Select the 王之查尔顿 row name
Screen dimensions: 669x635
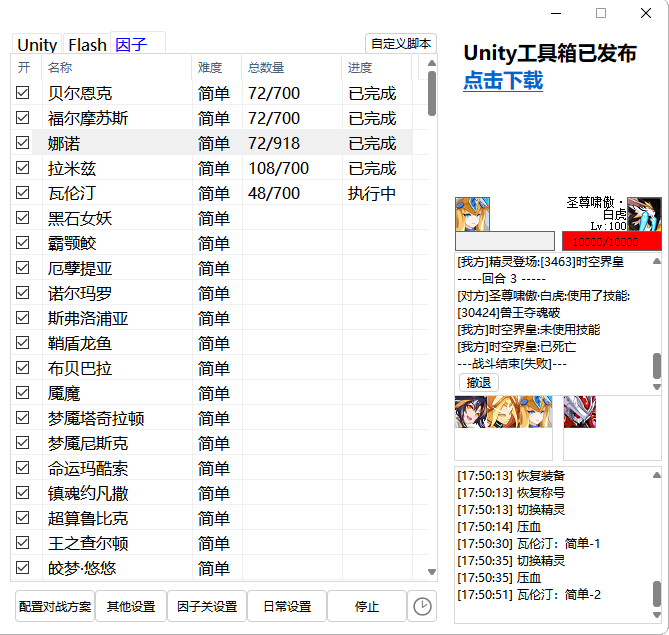(88, 543)
